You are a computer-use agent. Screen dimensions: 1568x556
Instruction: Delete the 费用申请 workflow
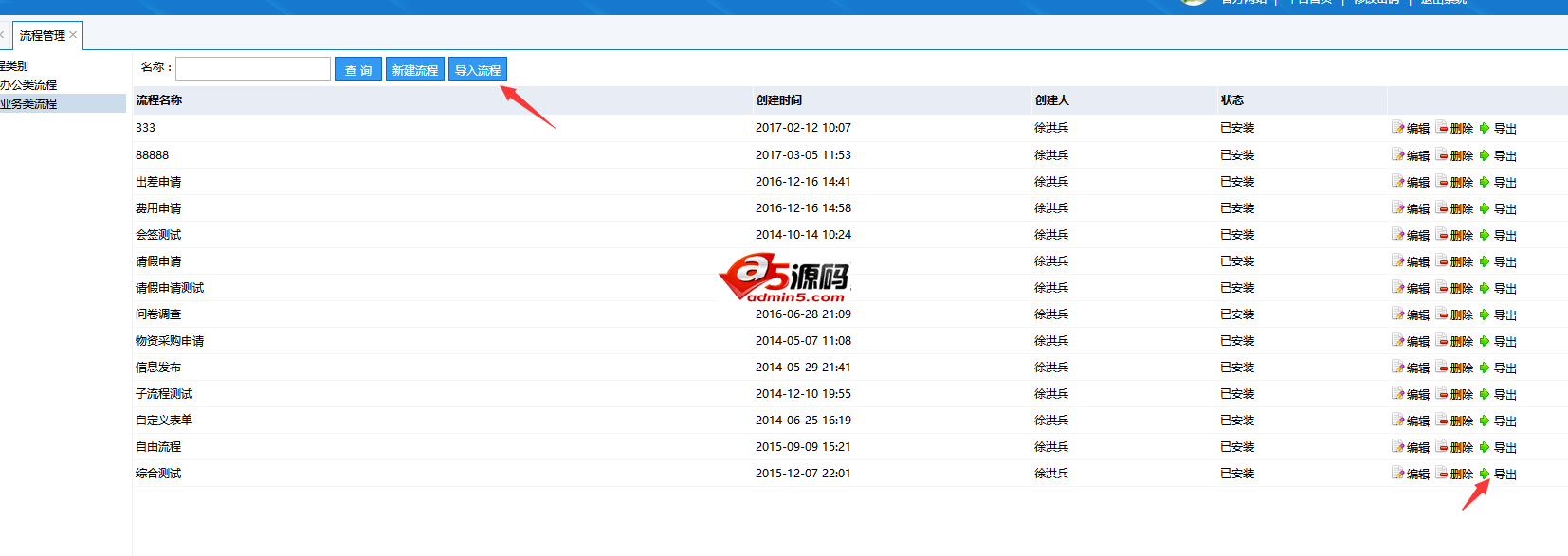click(x=1454, y=208)
